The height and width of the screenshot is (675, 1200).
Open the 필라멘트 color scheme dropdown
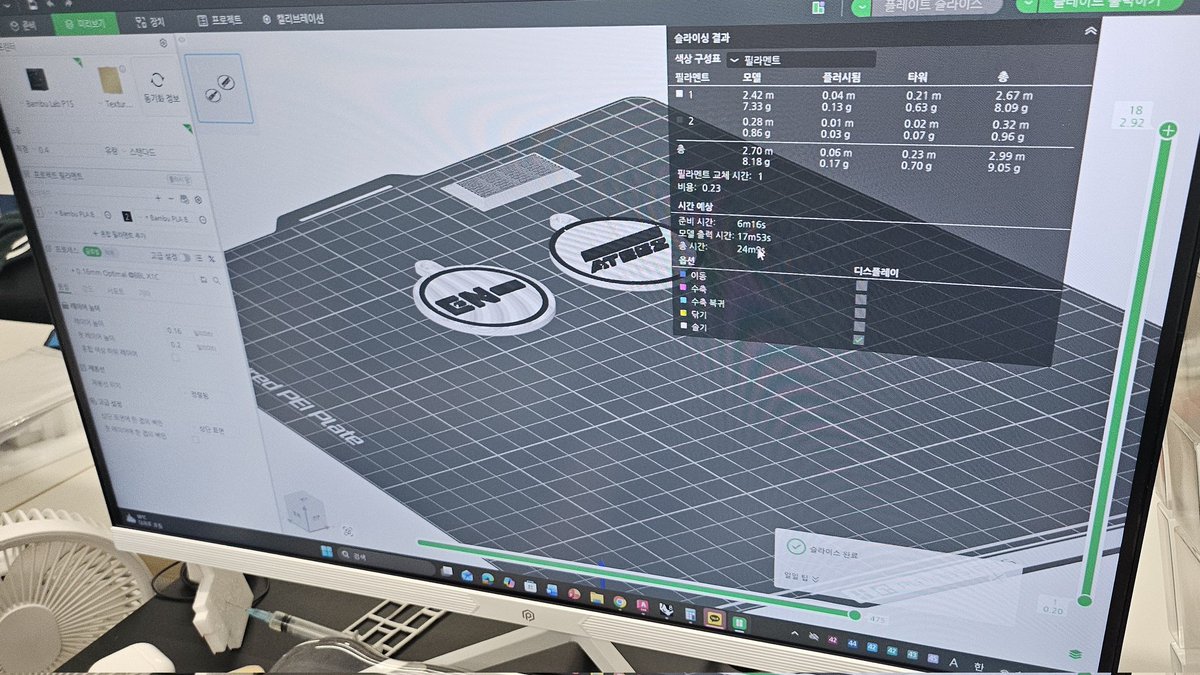tap(802, 60)
